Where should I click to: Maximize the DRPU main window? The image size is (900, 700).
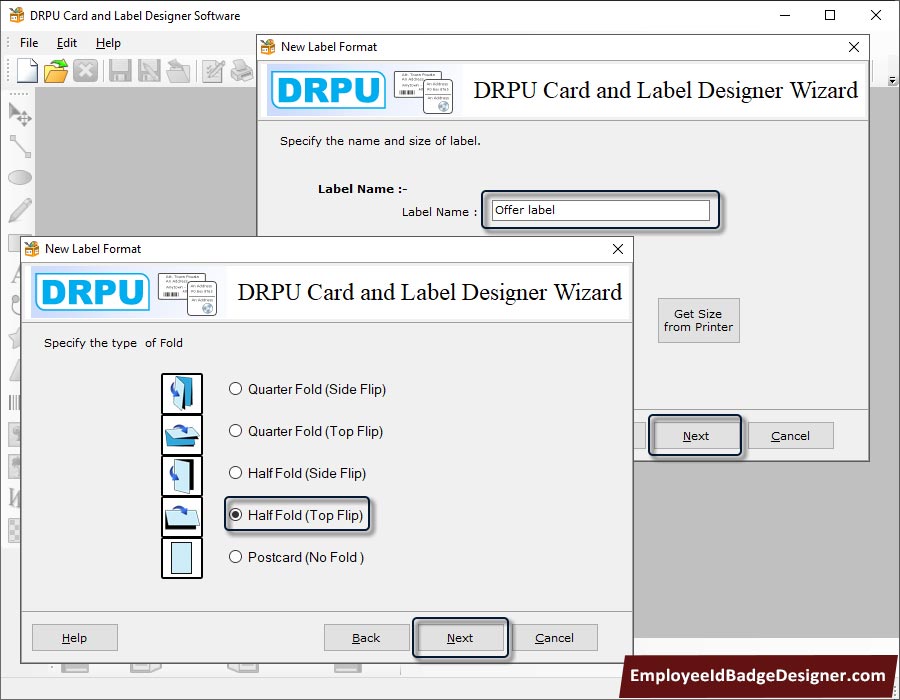(x=830, y=15)
